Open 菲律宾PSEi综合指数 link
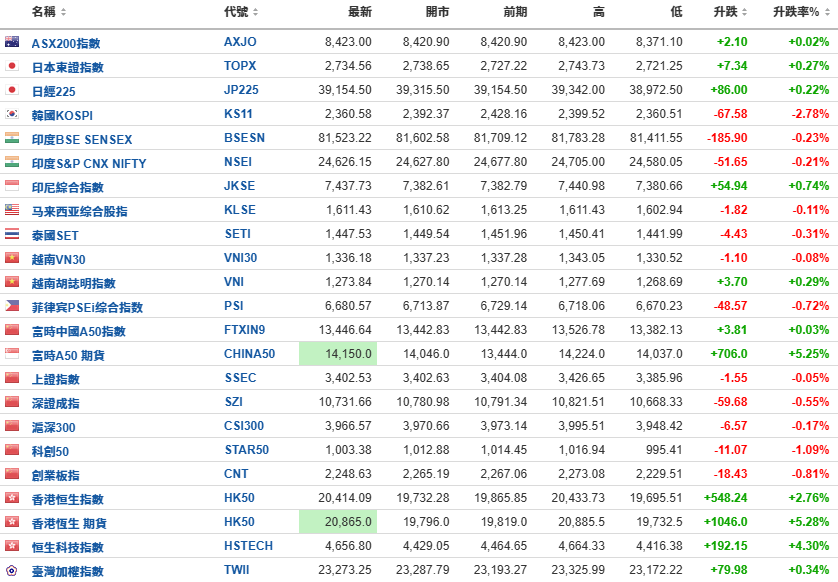Viewport: 838px width, 582px height. [x=87, y=308]
